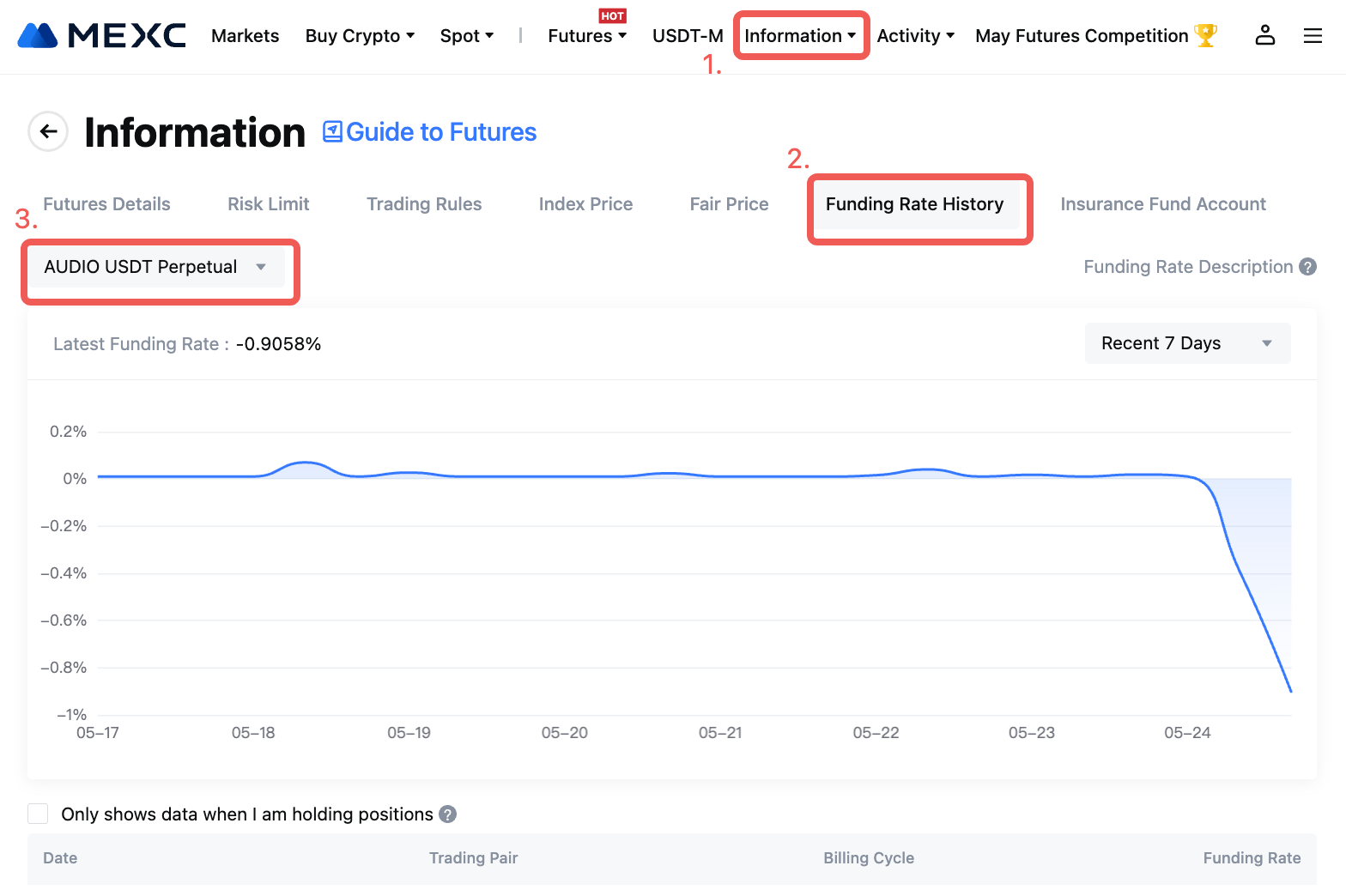Switch to the Risk Limit tab
The height and width of the screenshot is (896, 1346).
268,204
